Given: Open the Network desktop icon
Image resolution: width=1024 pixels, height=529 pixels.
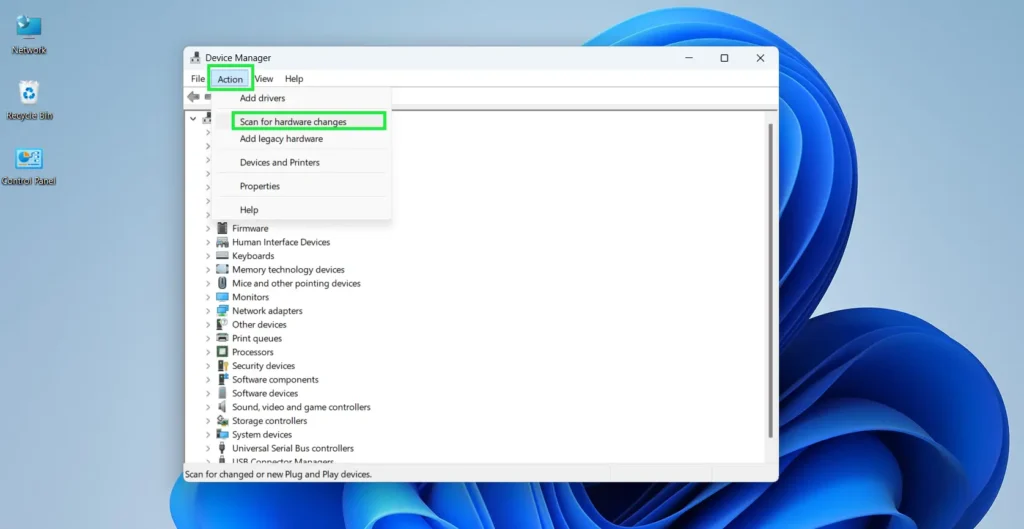Looking at the screenshot, I should (x=29, y=35).
